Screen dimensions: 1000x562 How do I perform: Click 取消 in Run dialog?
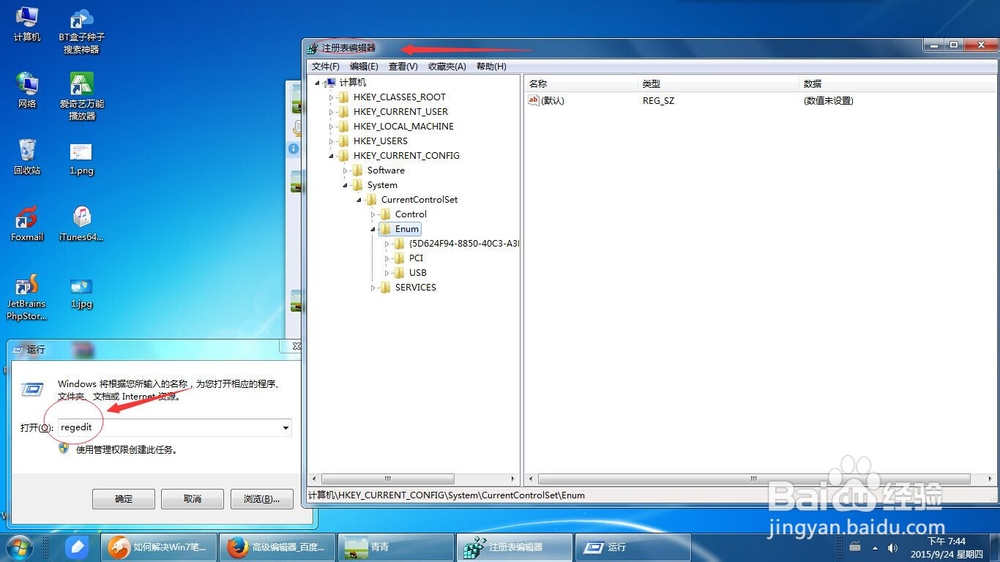tap(193, 499)
